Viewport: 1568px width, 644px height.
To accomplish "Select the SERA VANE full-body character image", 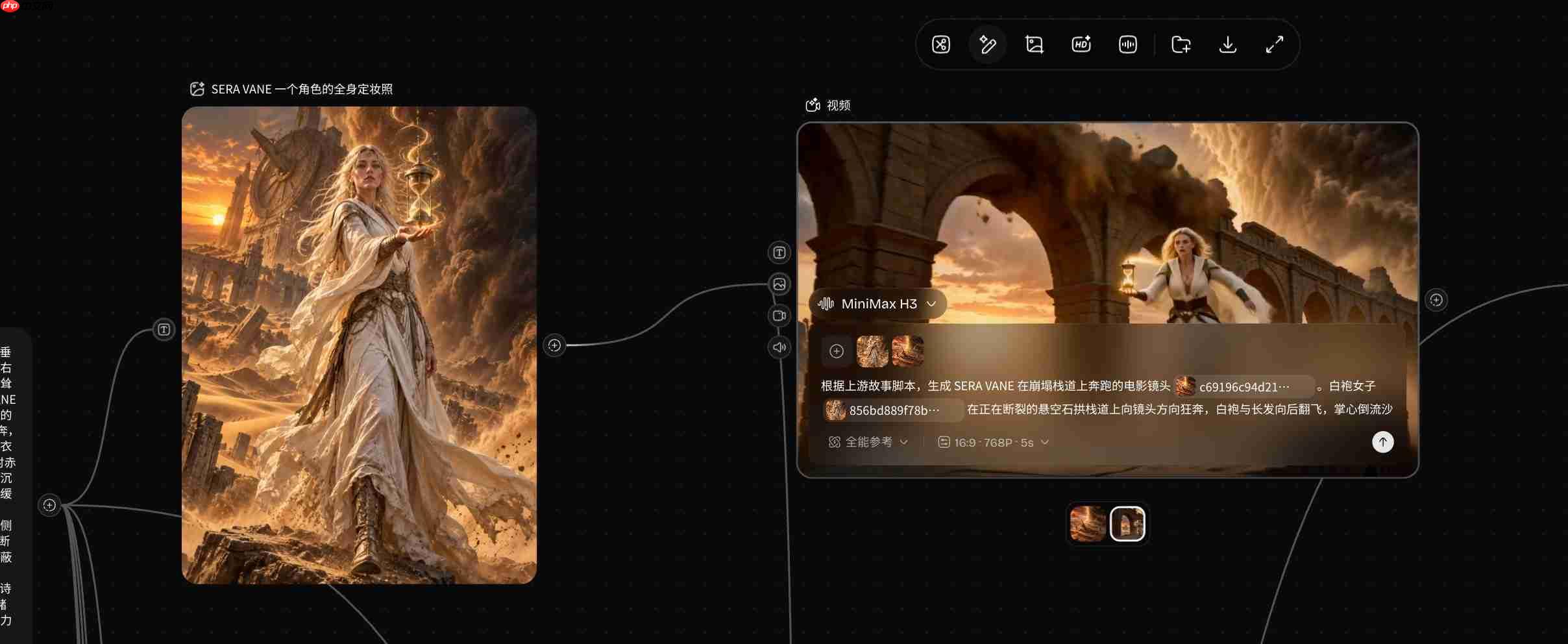I will click(359, 345).
